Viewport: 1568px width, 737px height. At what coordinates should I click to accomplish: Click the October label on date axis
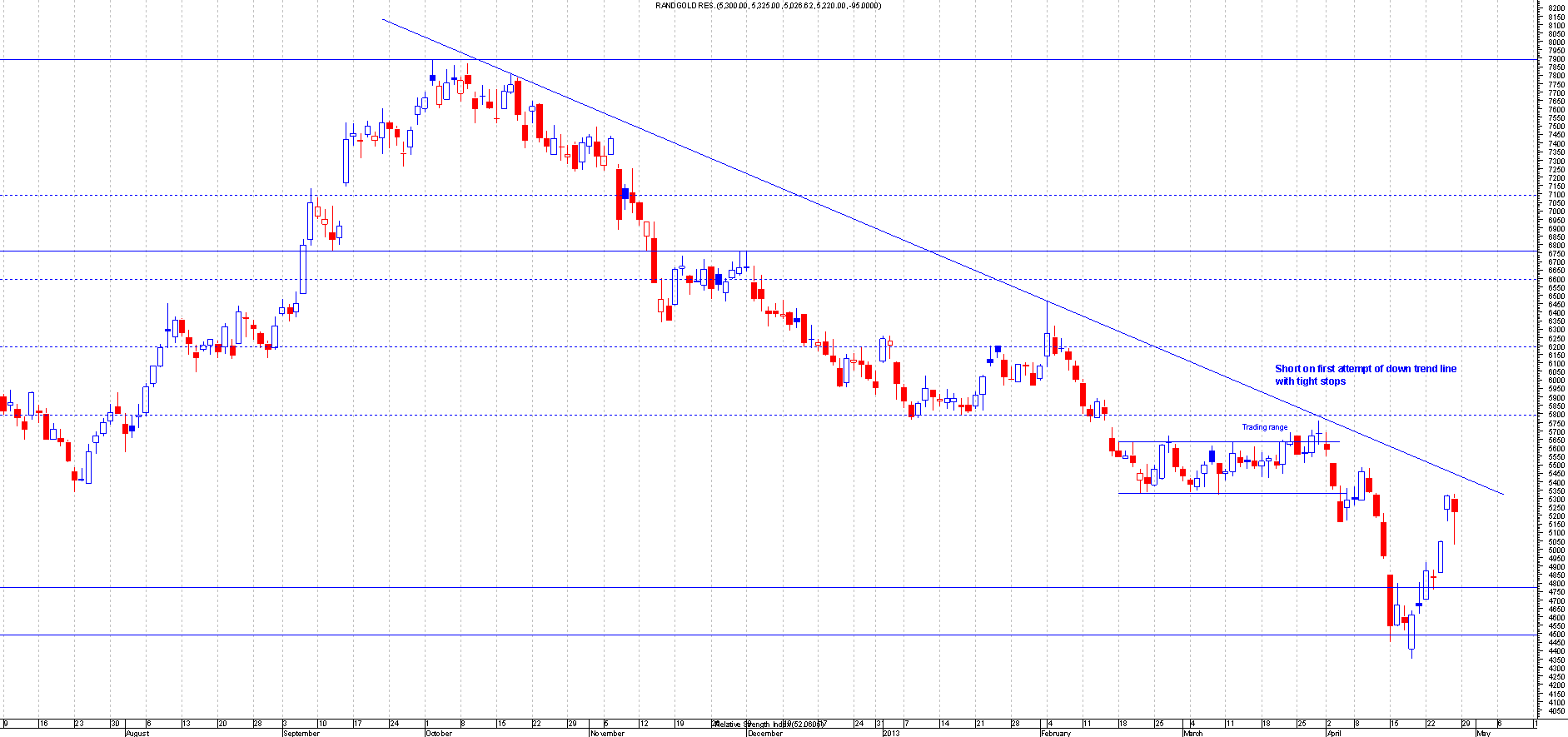[x=438, y=733]
